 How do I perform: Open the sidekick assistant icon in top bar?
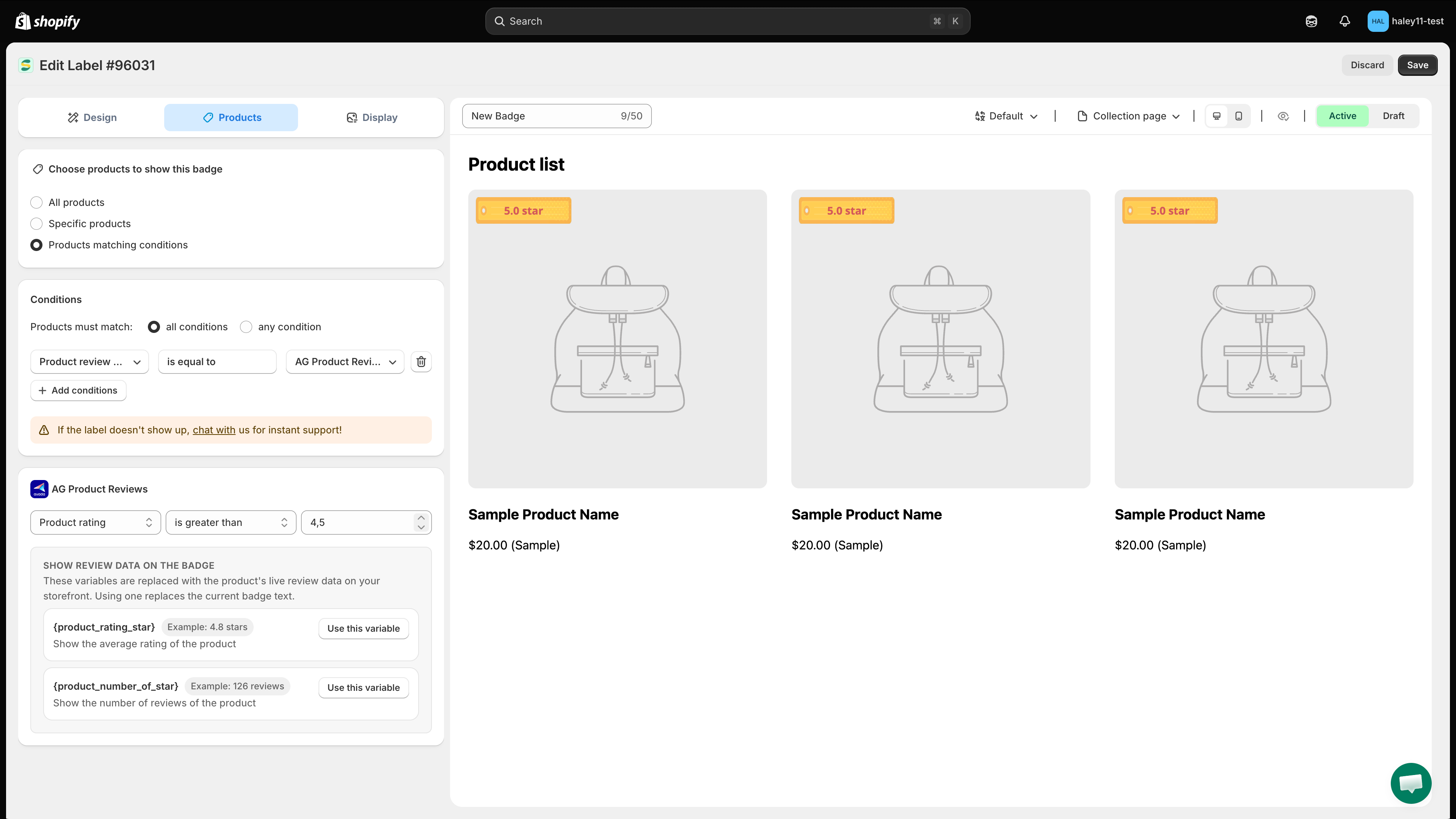click(1311, 22)
